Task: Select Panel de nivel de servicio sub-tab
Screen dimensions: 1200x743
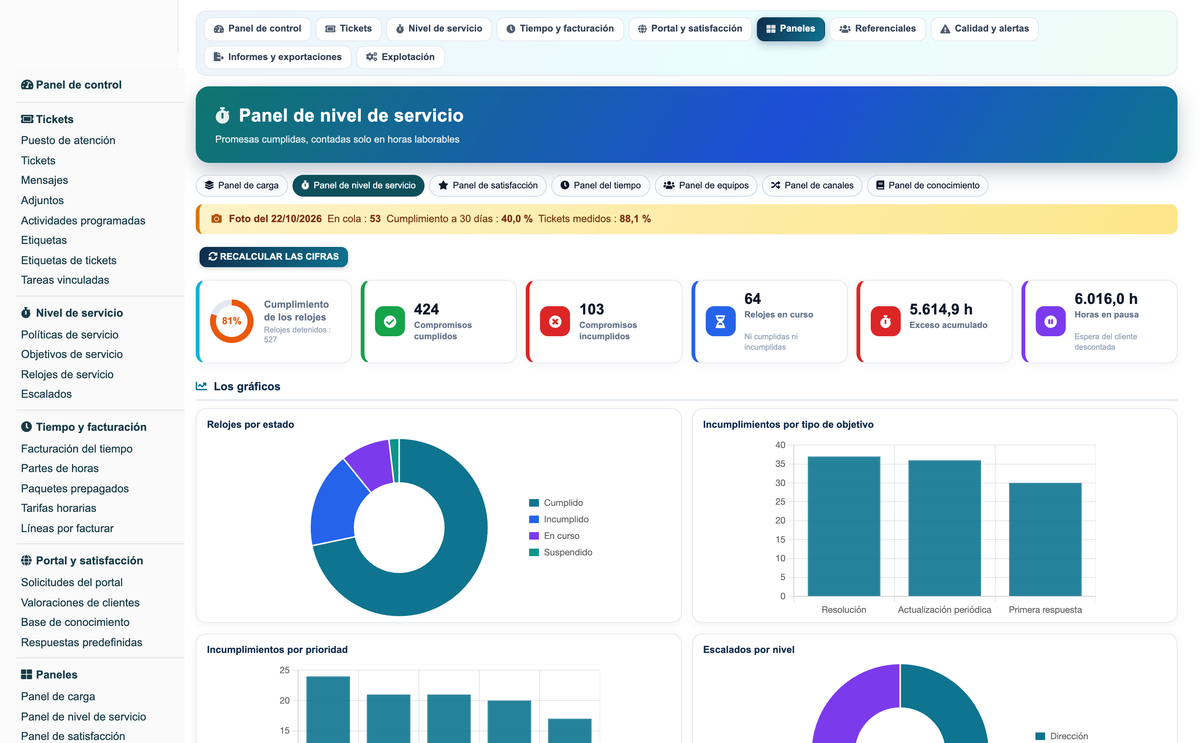Action: click(x=358, y=185)
